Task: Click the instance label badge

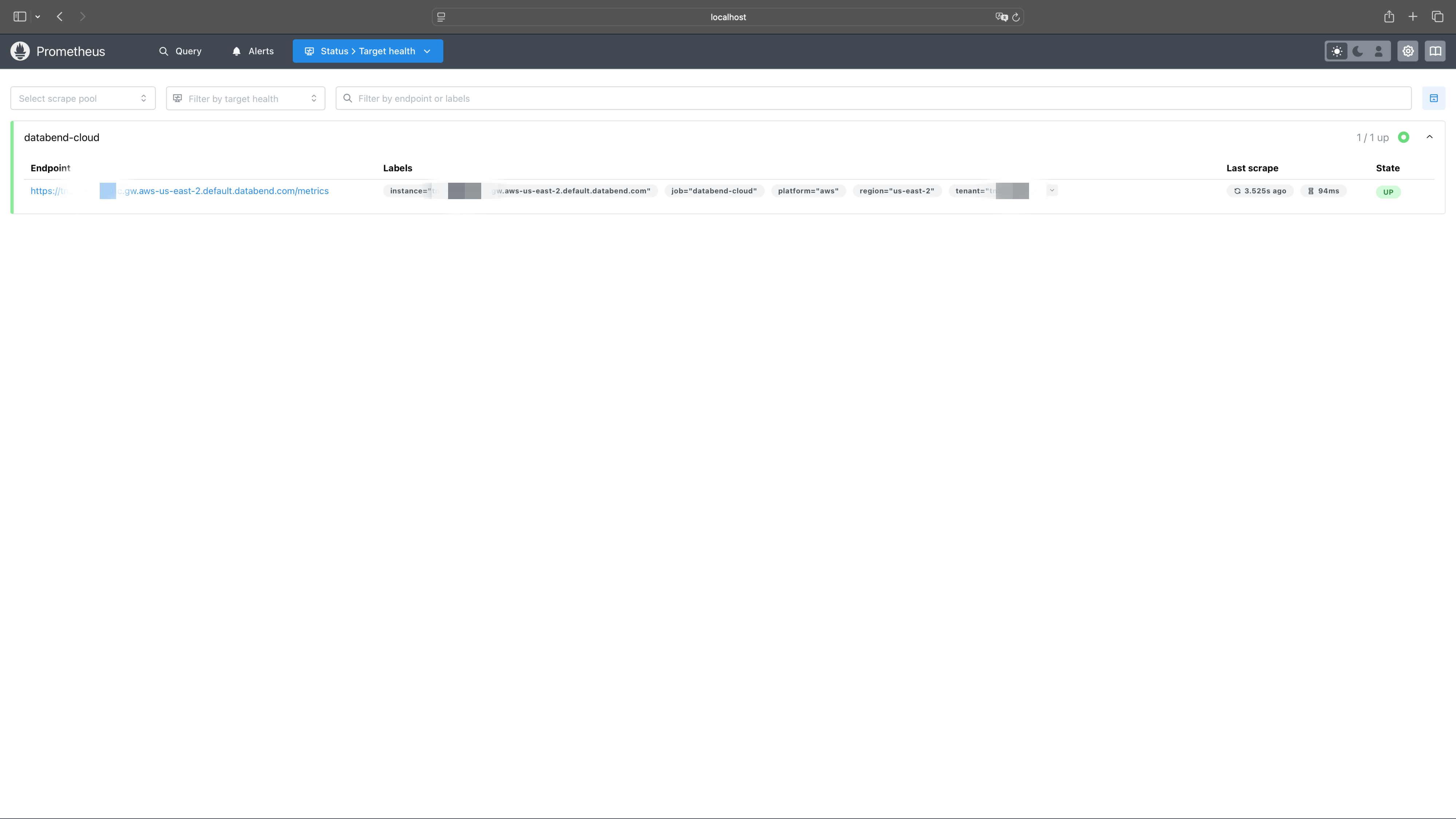Action: (521, 191)
